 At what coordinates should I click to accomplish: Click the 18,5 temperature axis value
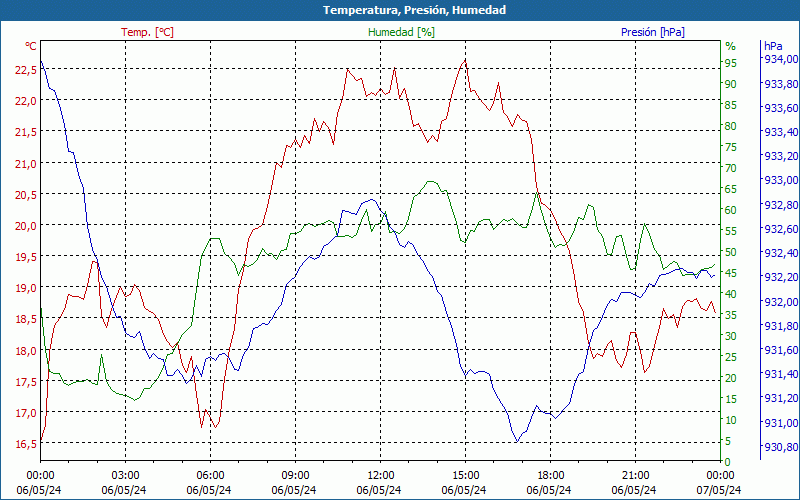tap(26, 319)
